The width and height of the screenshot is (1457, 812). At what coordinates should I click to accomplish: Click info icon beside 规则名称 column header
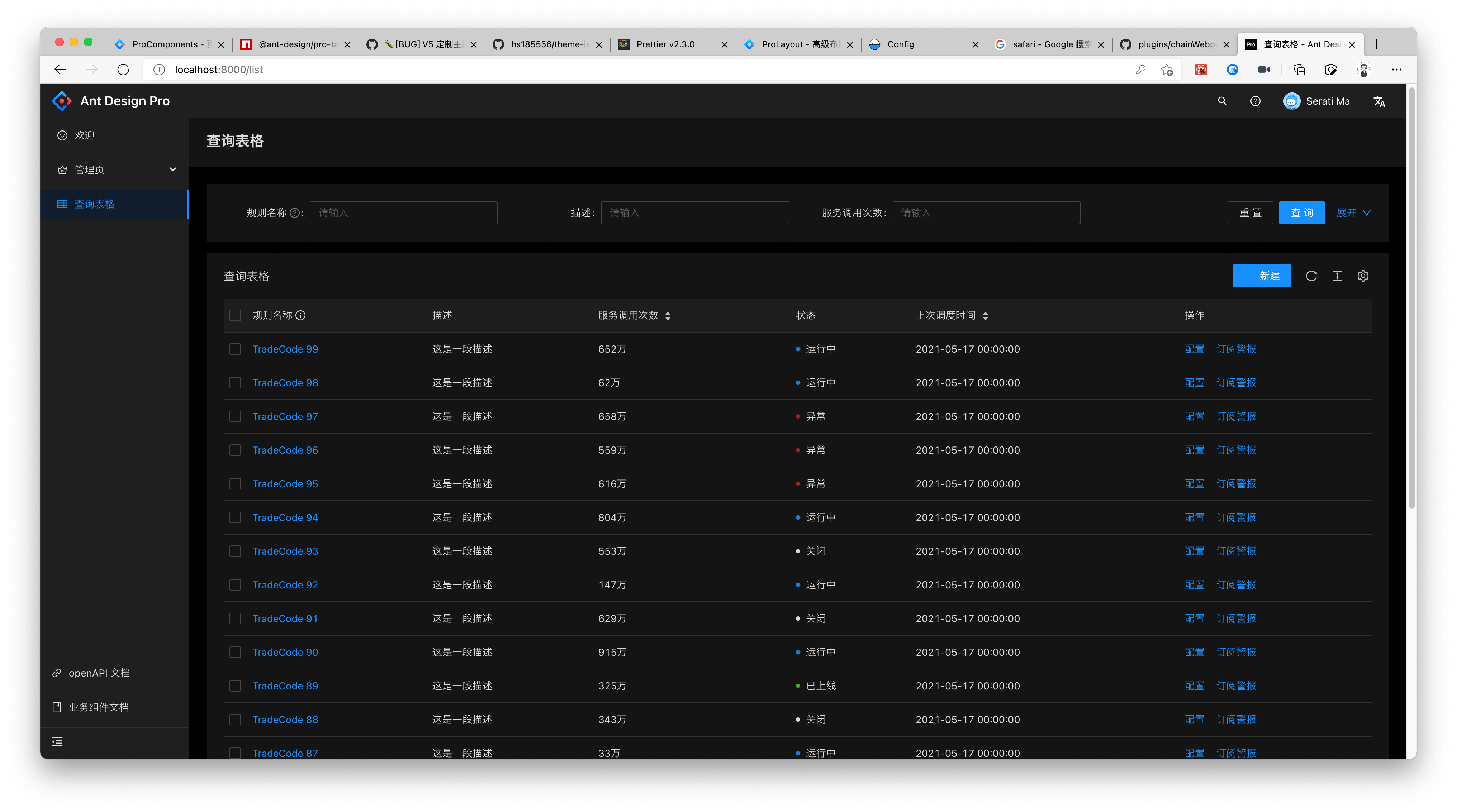tap(301, 316)
